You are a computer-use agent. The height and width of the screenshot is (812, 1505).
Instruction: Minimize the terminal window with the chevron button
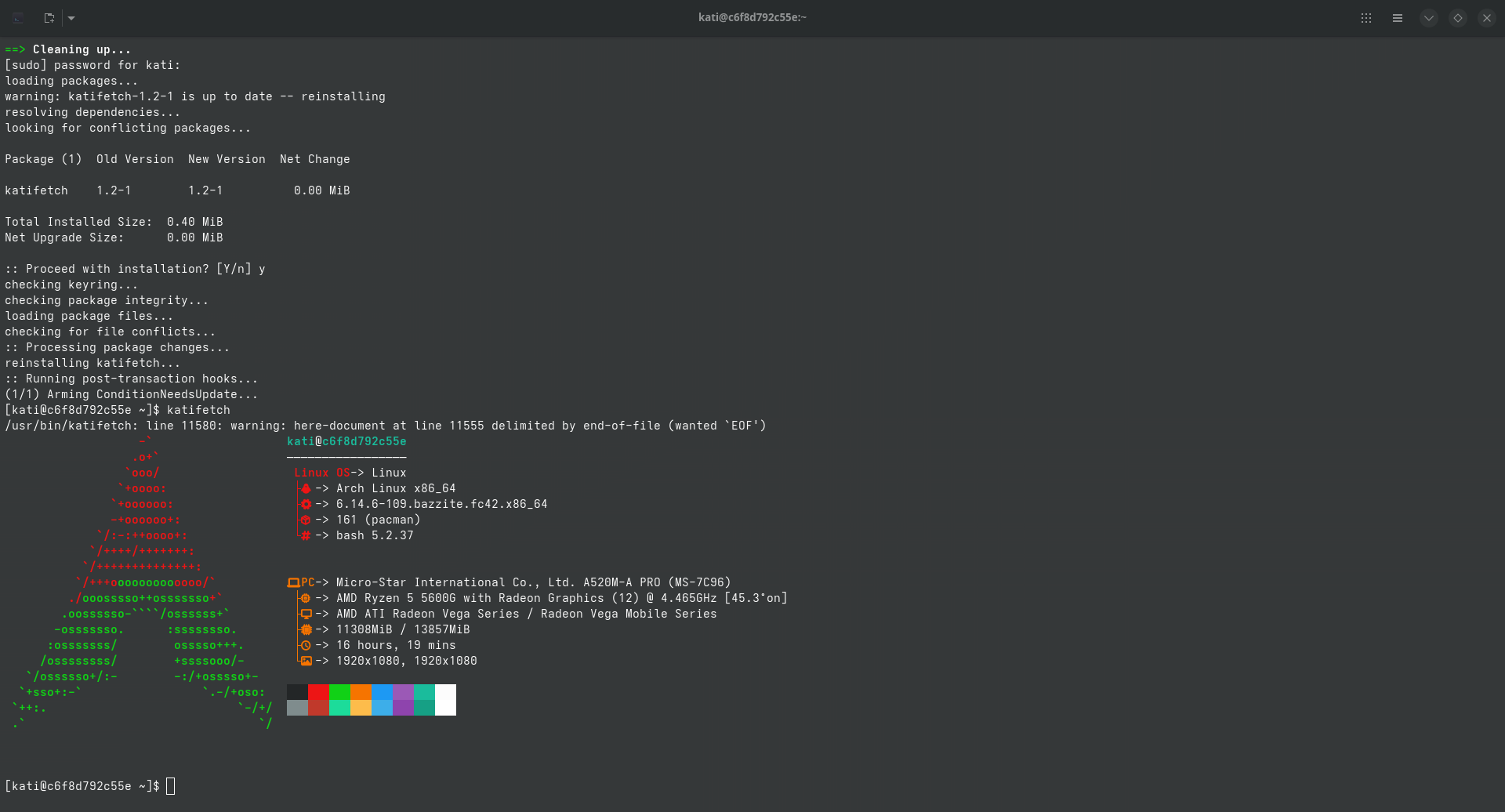point(1428,17)
